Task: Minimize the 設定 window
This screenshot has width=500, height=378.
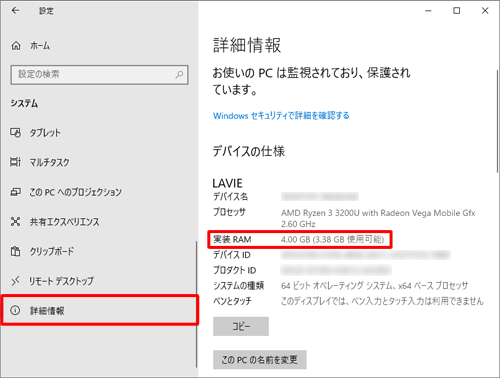Action: [x=428, y=11]
